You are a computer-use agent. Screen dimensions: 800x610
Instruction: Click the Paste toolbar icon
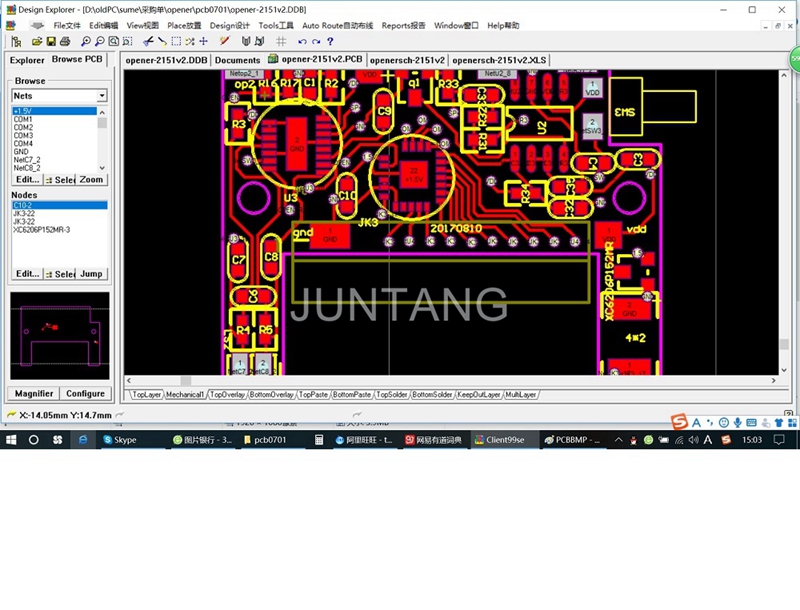pos(162,41)
